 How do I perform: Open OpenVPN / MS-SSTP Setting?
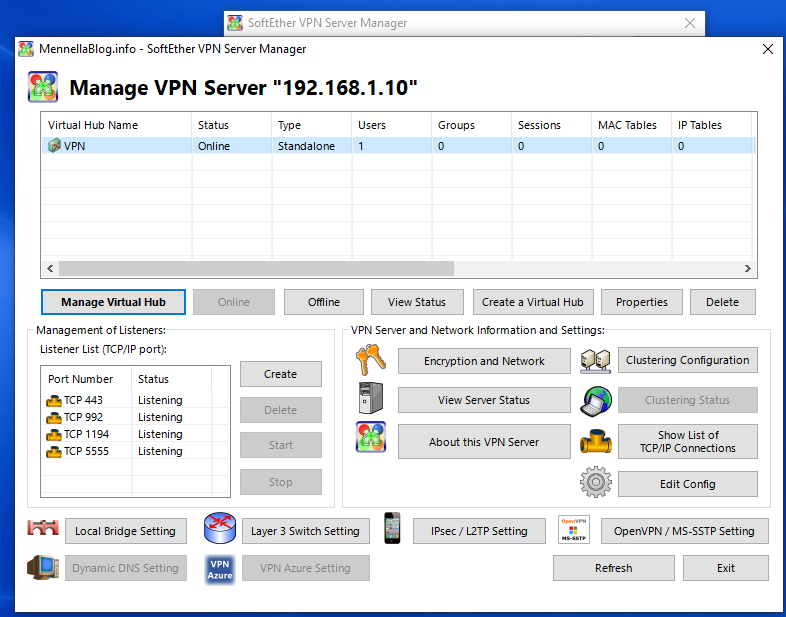(x=685, y=531)
